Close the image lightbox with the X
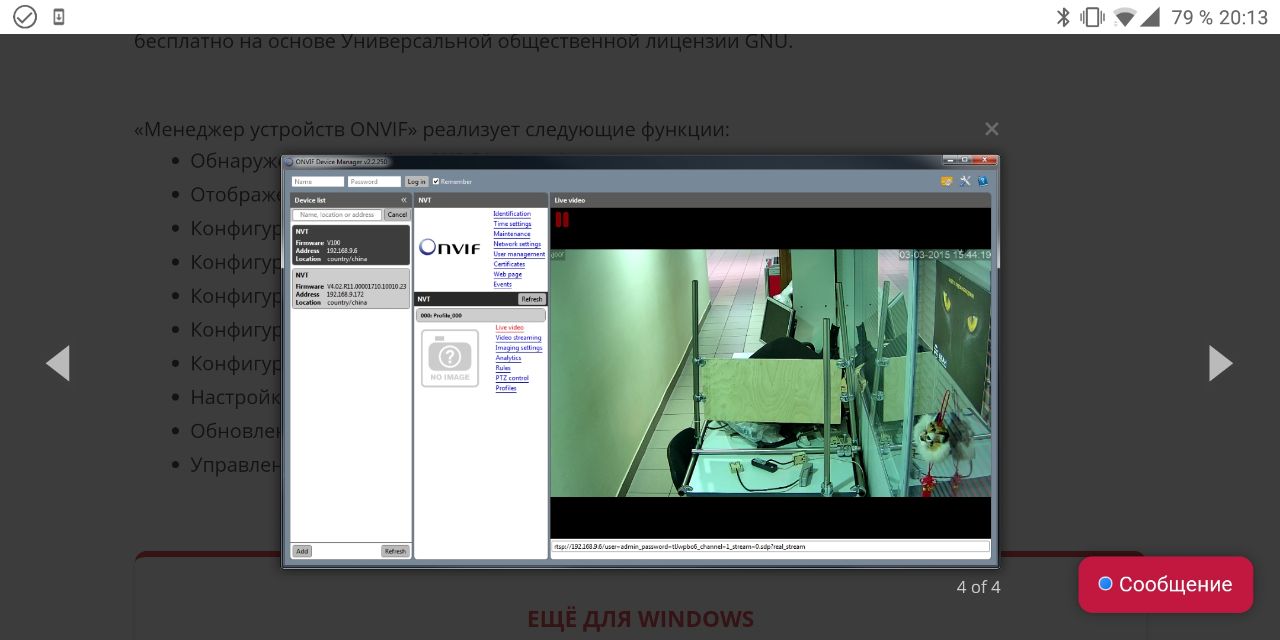 click(x=991, y=129)
